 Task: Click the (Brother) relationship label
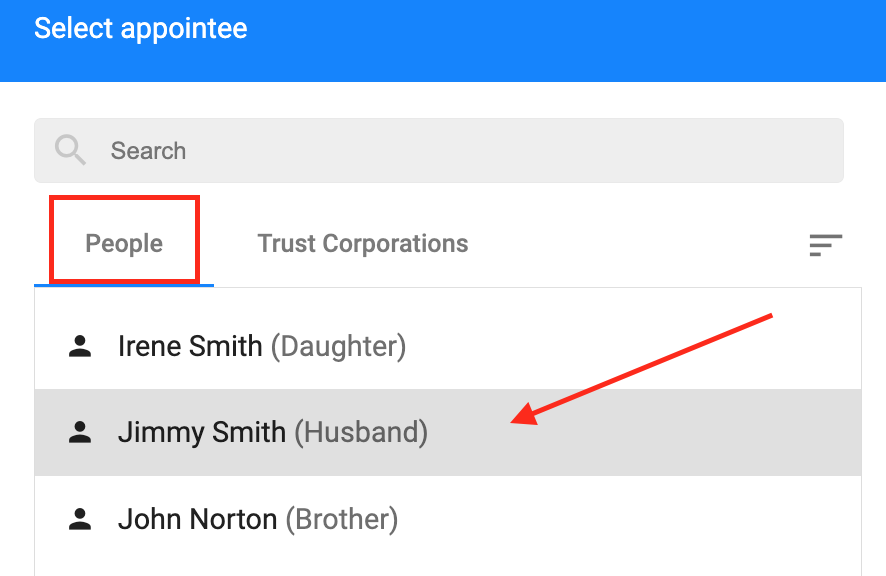point(341,519)
